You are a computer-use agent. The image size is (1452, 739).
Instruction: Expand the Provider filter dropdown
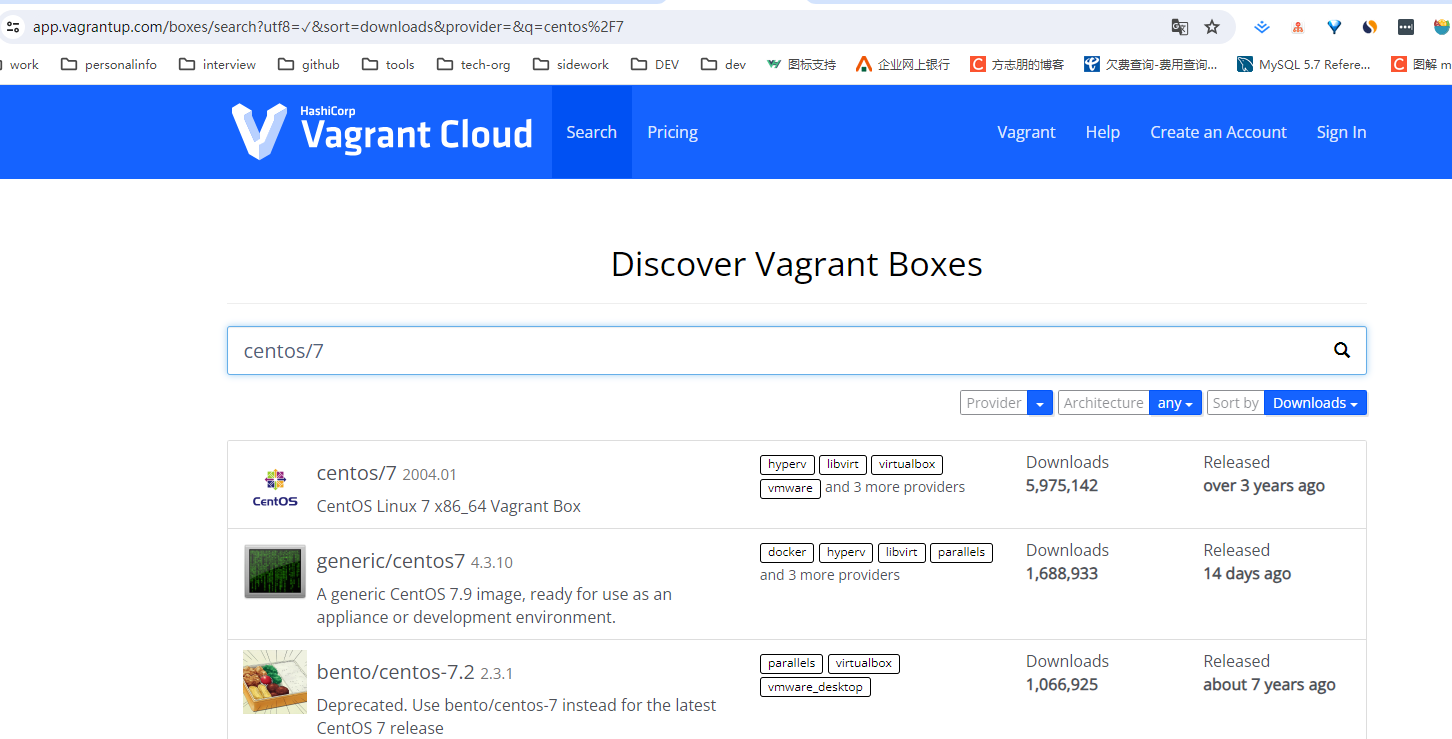[x=1039, y=403]
